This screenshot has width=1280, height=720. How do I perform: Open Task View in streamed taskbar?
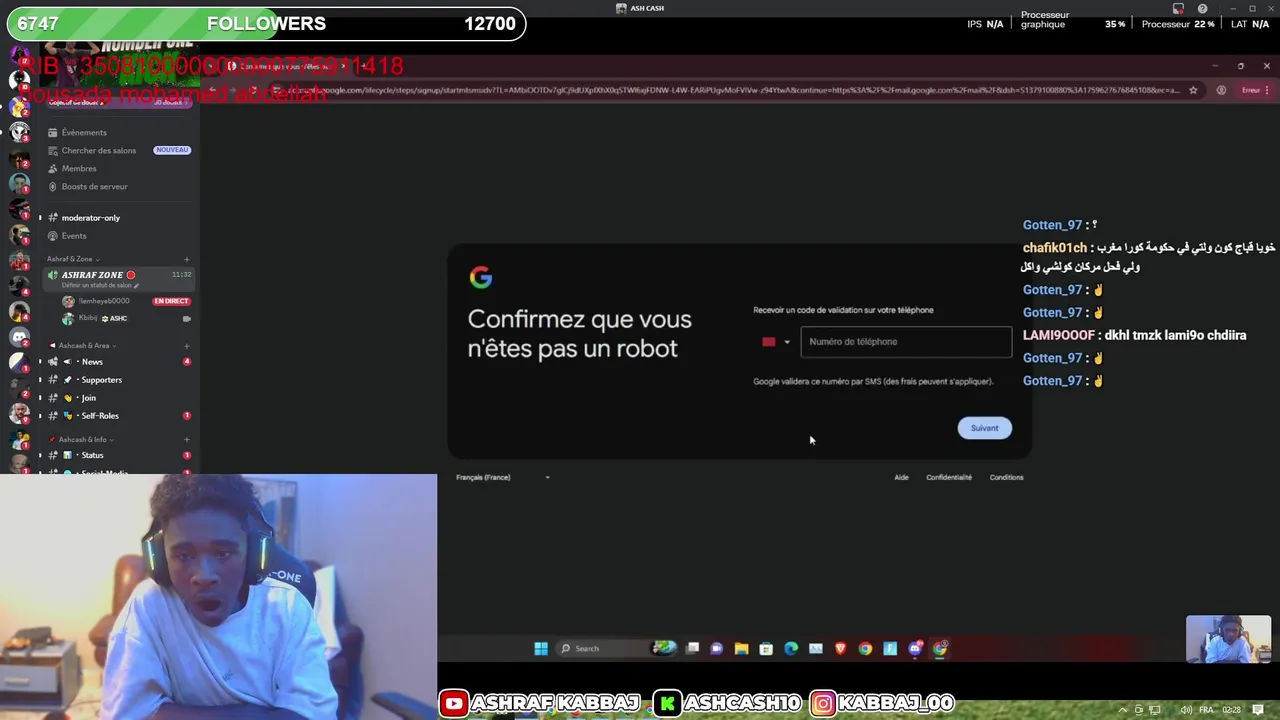(x=692, y=648)
